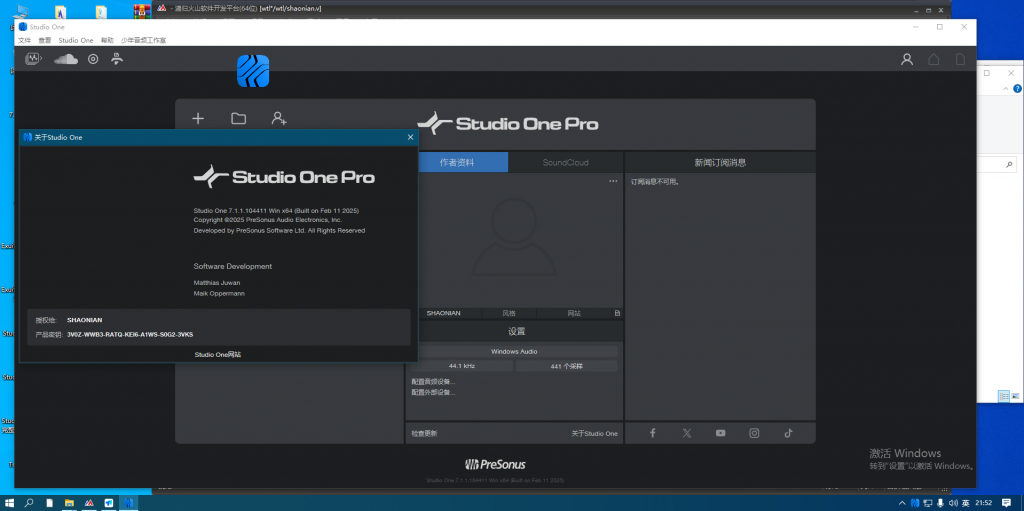Click Studio One icon in the taskbar
Screen dimensions: 1024x511
tap(129, 503)
